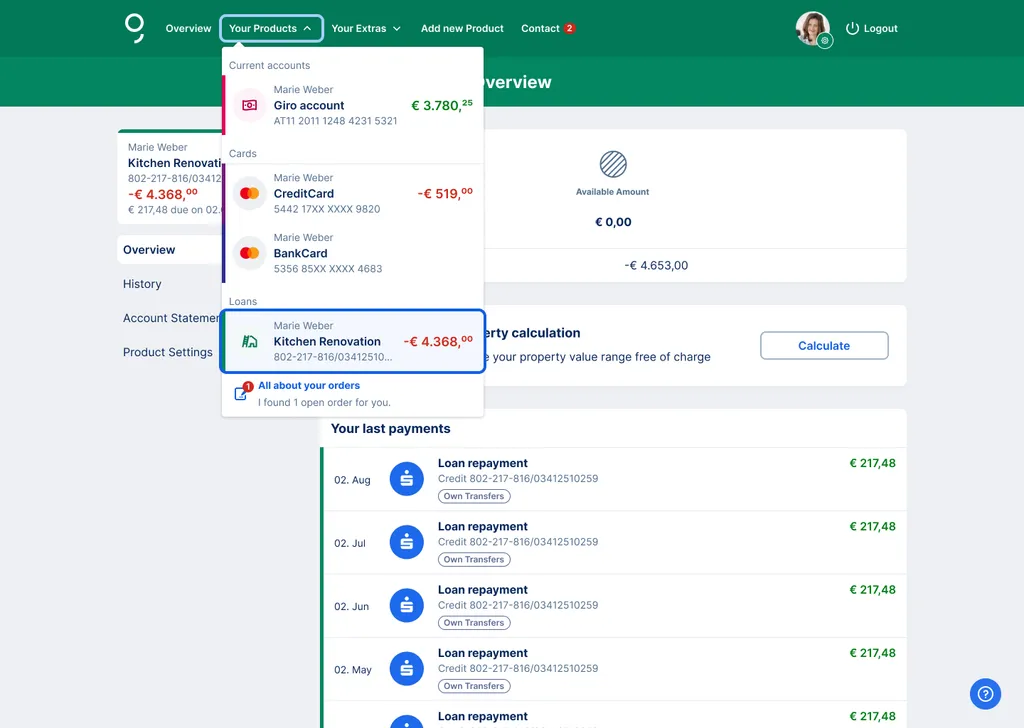Click the orders document icon with red badge
The width and height of the screenshot is (1024, 728).
[x=241, y=393]
